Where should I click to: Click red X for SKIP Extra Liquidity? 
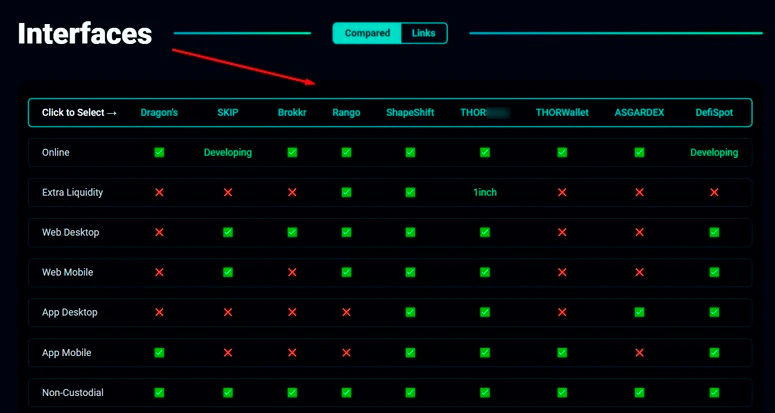click(228, 193)
